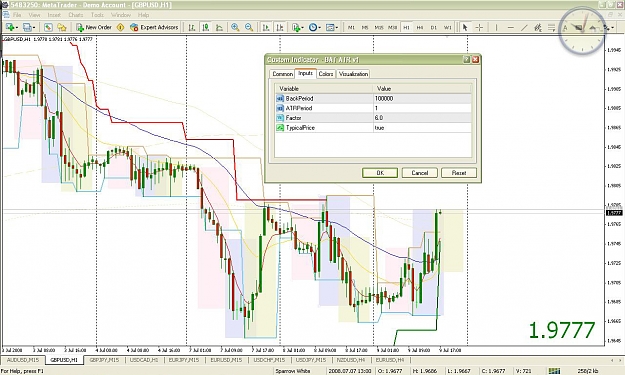Select the W1 timeframe

point(448,27)
